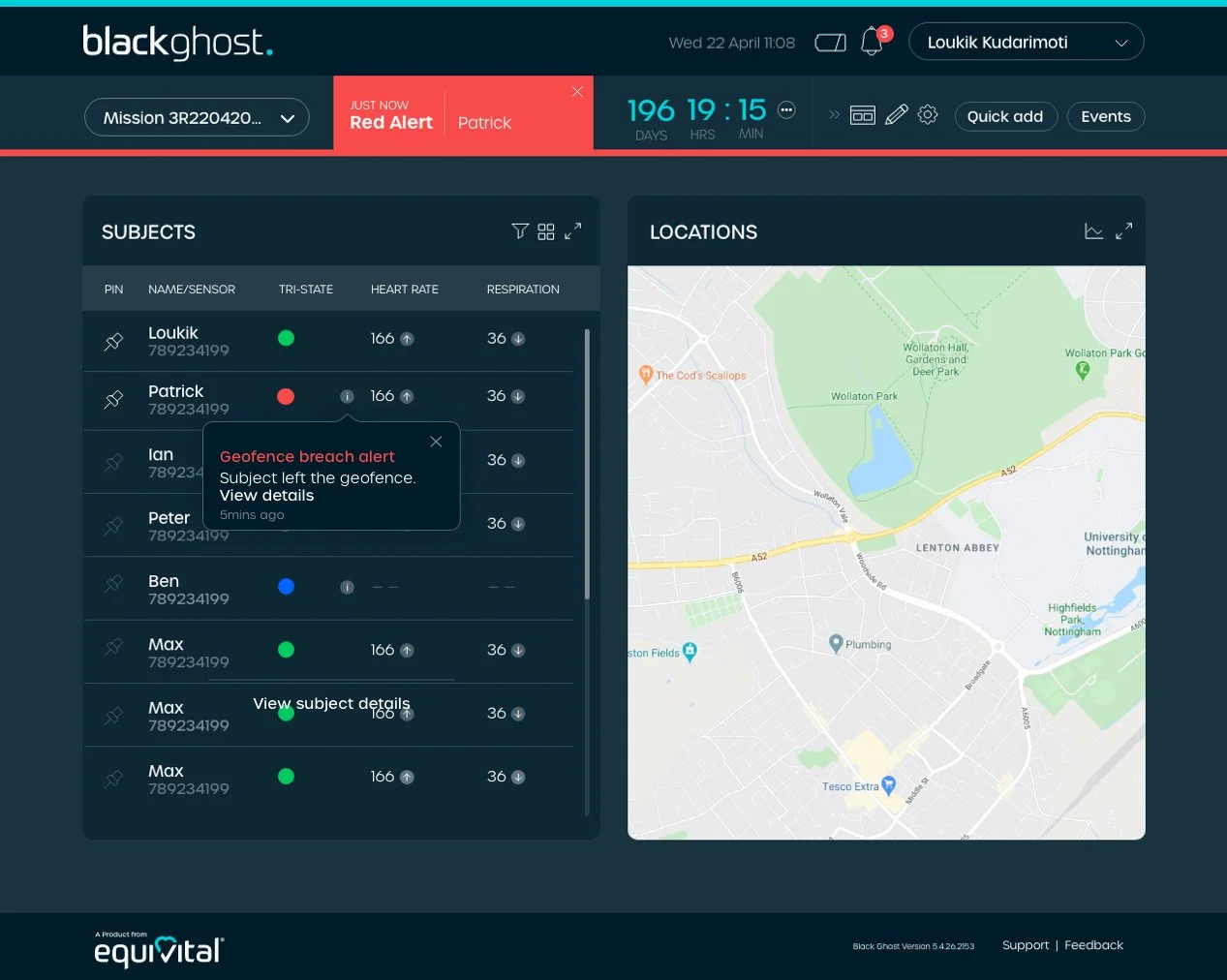Sort by TRI-STATE column header
Image resolution: width=1227 pixels, height=980 pixels.
point(306,290)
